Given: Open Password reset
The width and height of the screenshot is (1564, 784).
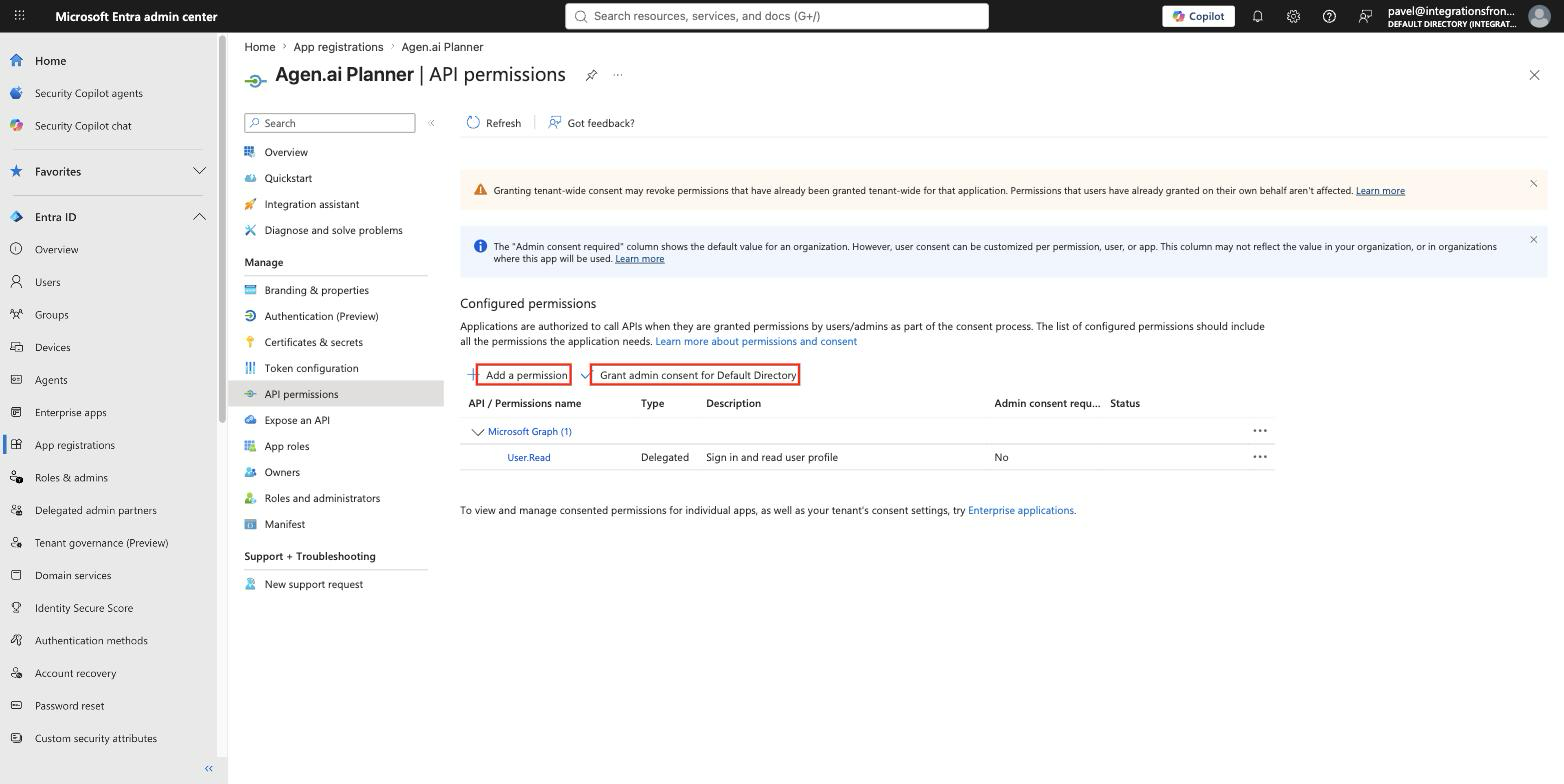Looking at the screenshot, I should (69, 706).
